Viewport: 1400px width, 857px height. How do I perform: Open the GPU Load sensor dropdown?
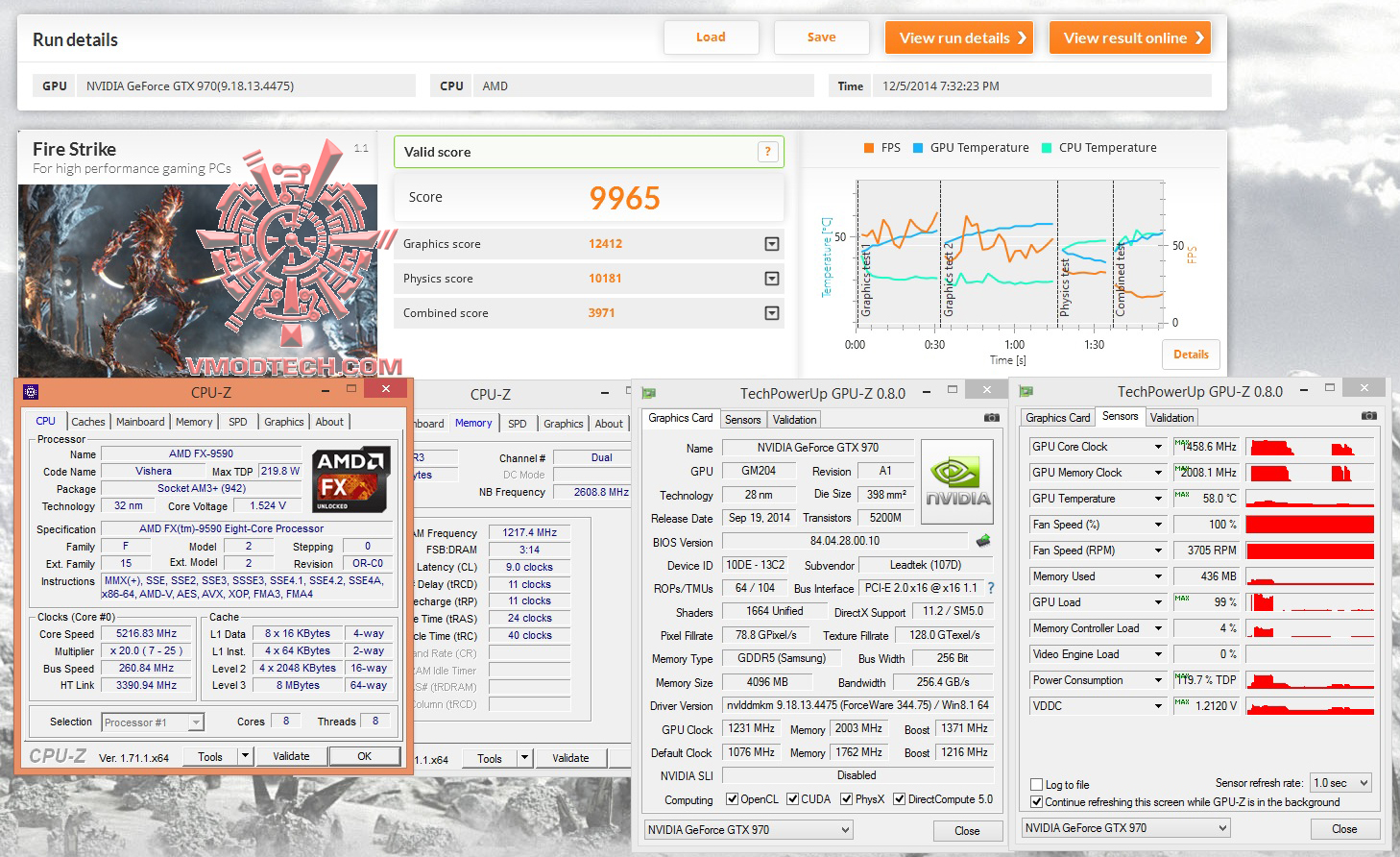[x=1159, y=602]
